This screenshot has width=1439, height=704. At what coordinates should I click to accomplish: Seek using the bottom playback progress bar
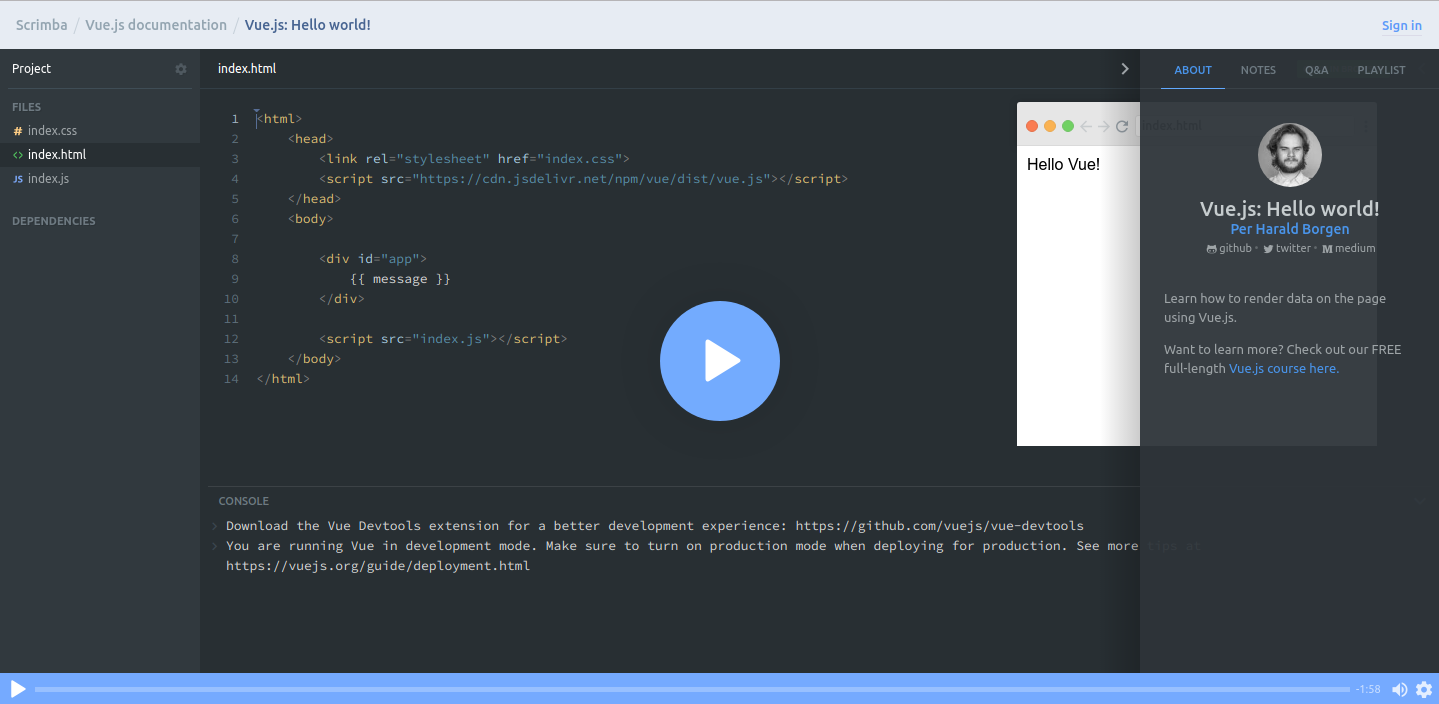pos(692,689)
